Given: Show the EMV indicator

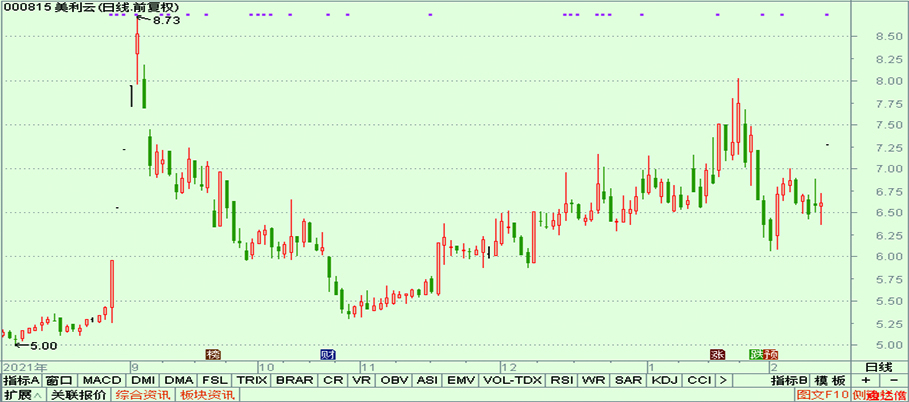Looking at the screenshot, I should 460,381.
